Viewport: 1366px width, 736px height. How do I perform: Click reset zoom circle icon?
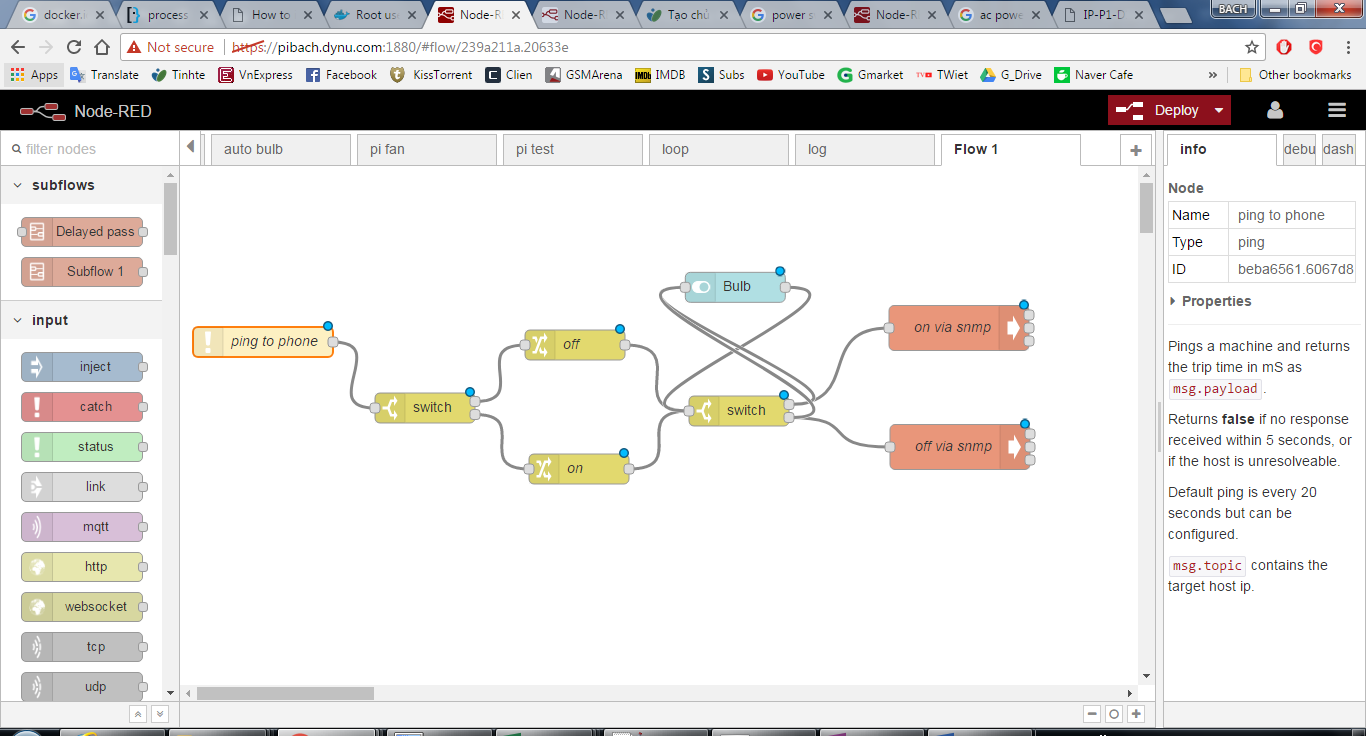[x=1113, y=714]
